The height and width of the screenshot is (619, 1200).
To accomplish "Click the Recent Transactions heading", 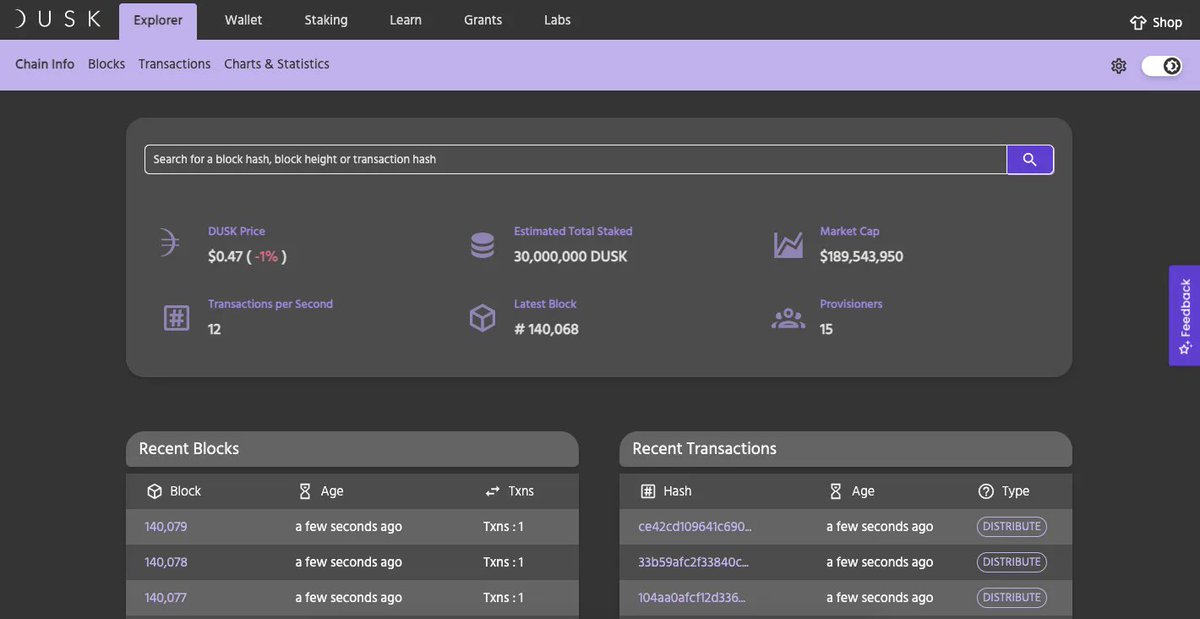I will pos(704,449).
